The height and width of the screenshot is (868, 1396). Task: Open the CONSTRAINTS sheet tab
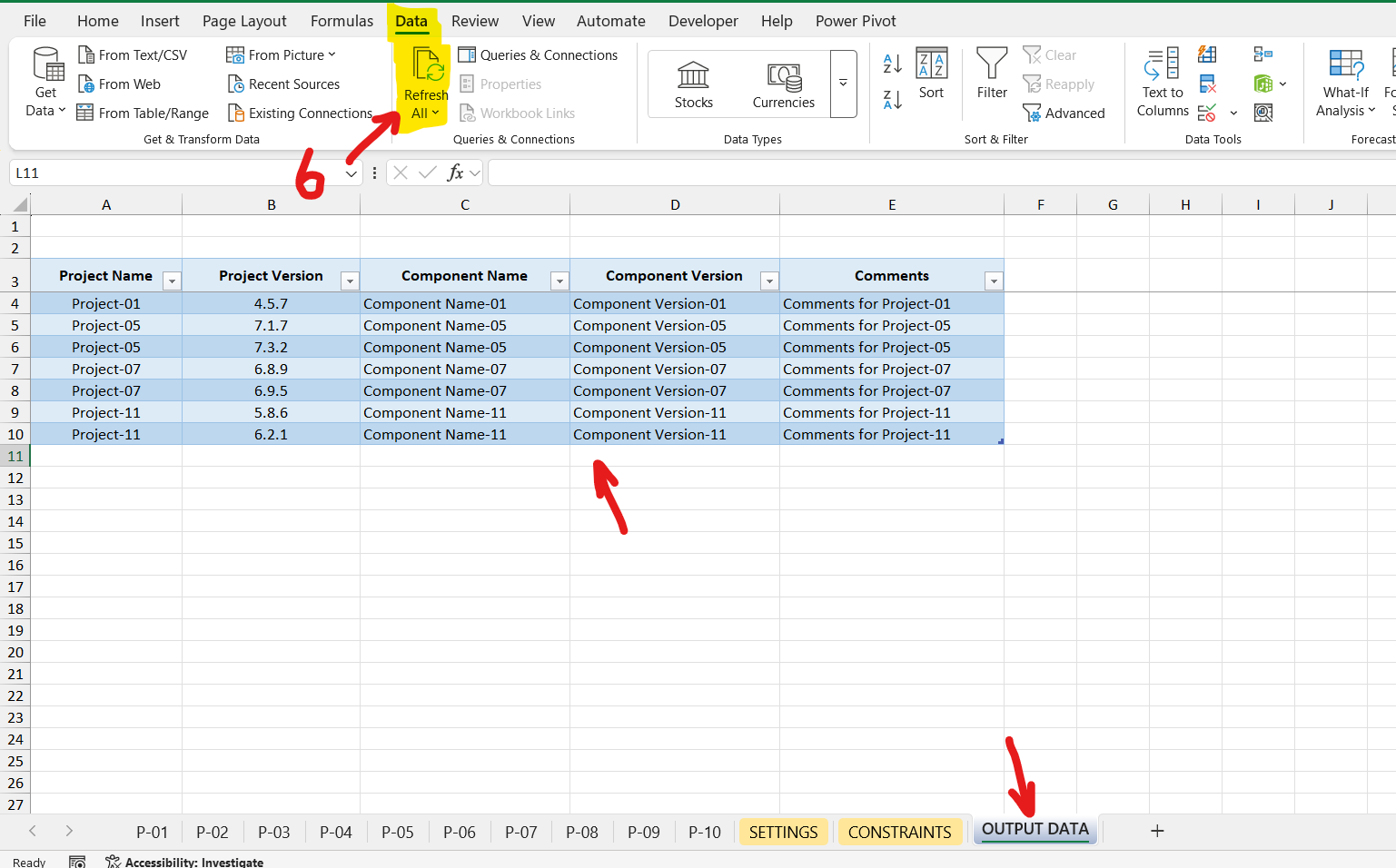899,833
